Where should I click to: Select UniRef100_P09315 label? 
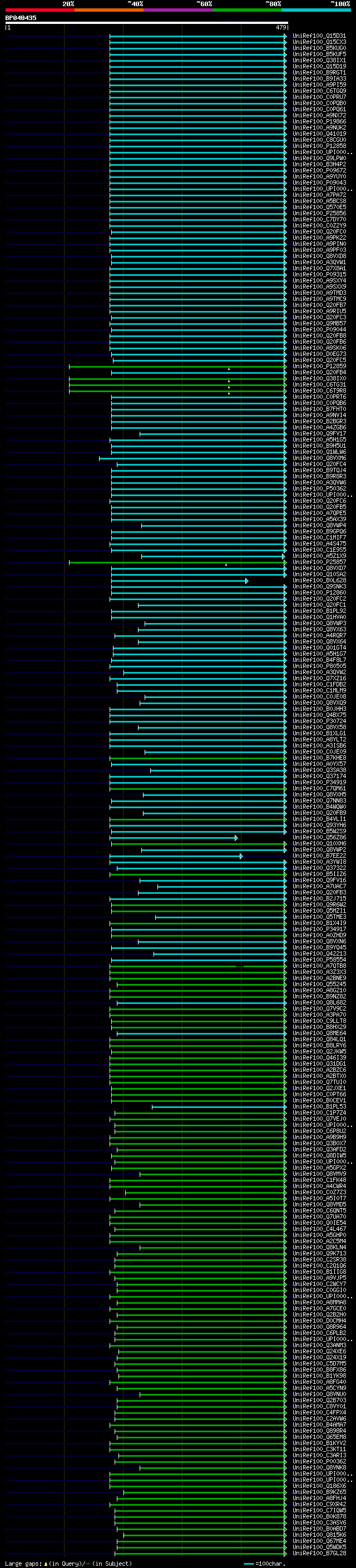319,275
